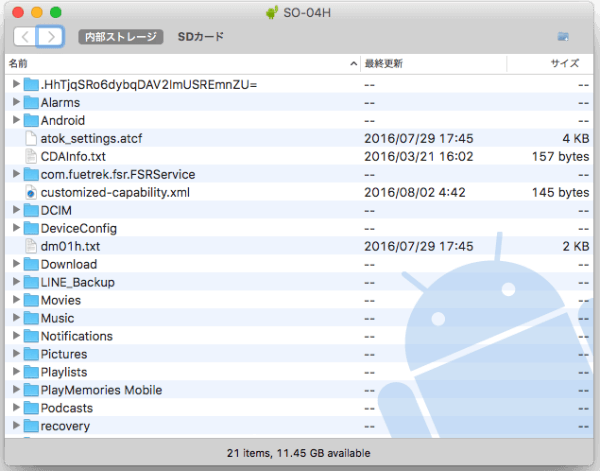Image resolution: width=600 pixels, height=471 pixels.
Task: Click the 157 bytes size value
Action: [560, 156]
